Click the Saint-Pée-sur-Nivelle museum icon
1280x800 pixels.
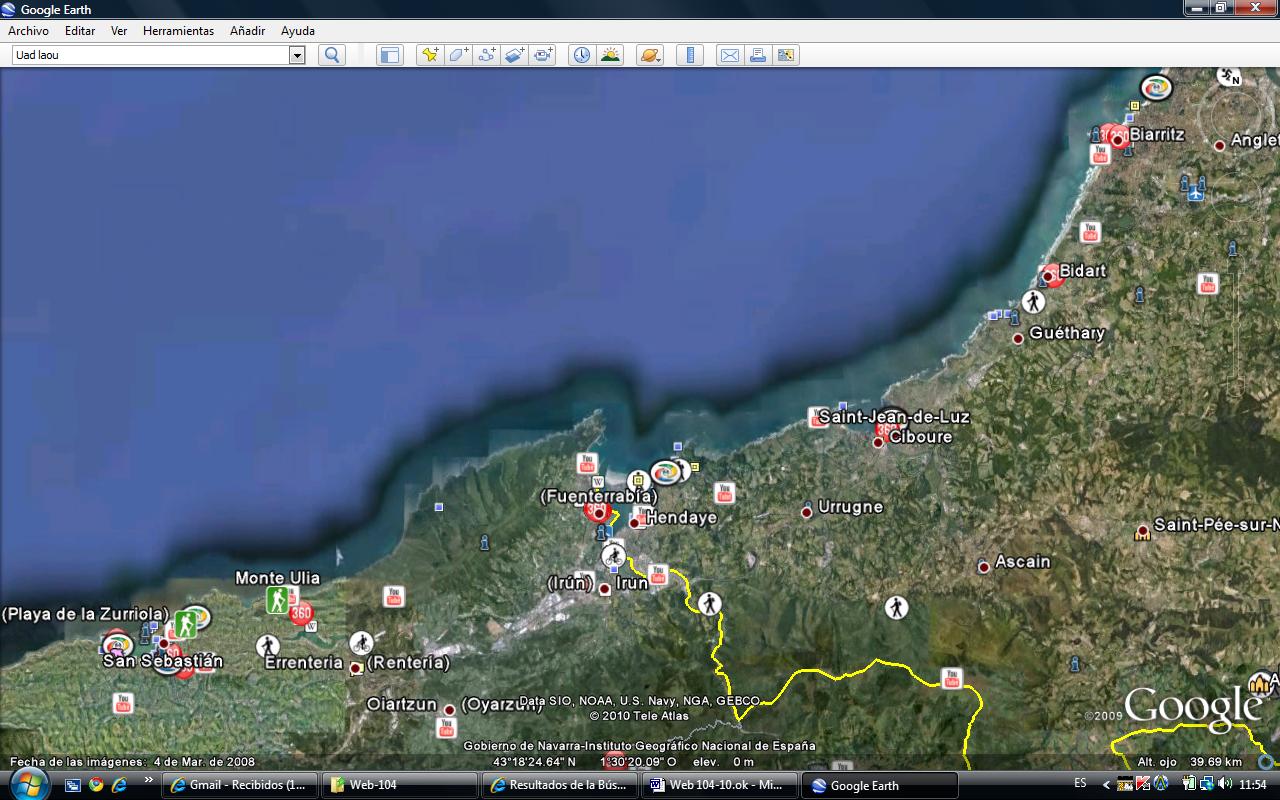click(1142, 532)
